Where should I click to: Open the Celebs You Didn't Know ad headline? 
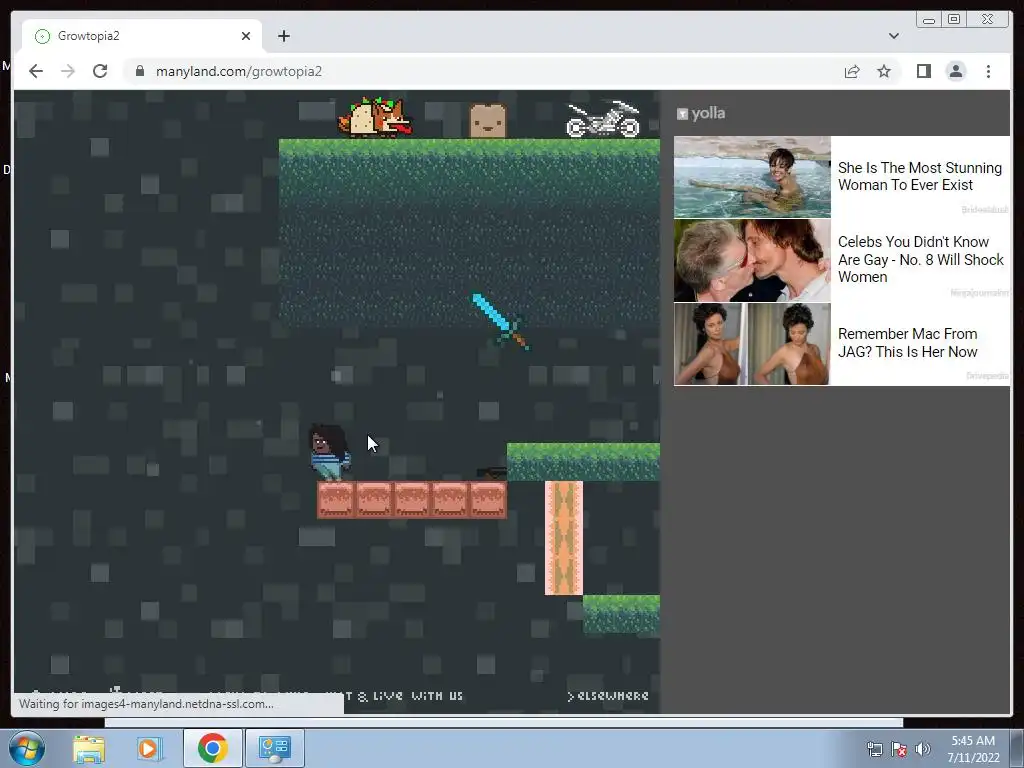[921, 259]
